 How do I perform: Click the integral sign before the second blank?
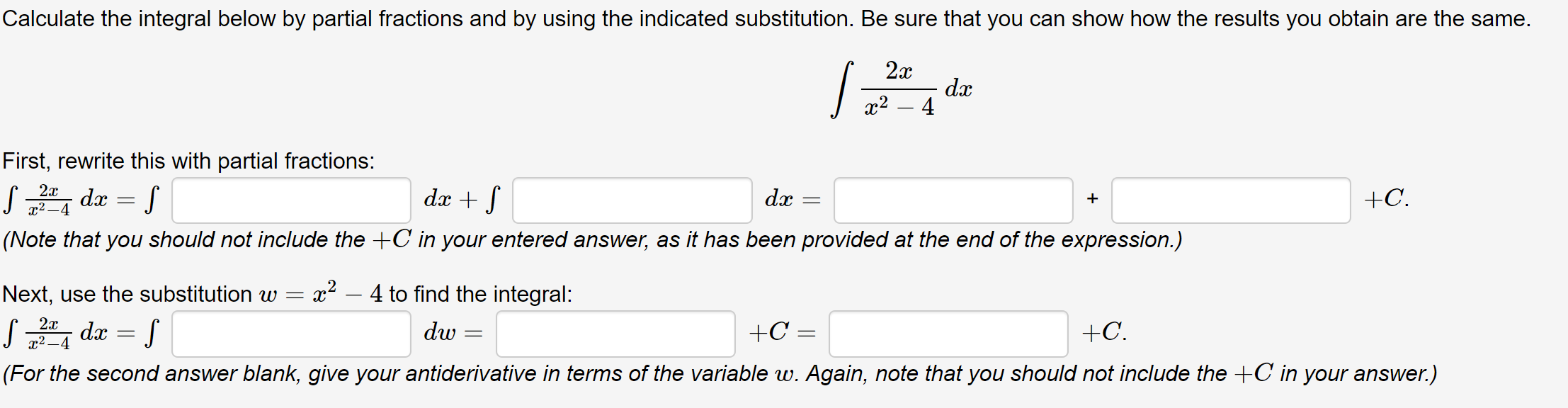click(491, 200)
